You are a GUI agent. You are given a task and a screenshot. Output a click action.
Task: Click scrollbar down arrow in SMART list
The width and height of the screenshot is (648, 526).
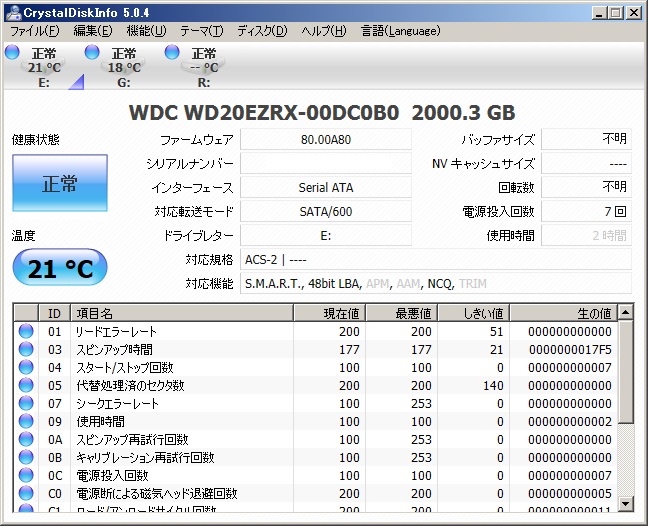coord(626,504)
